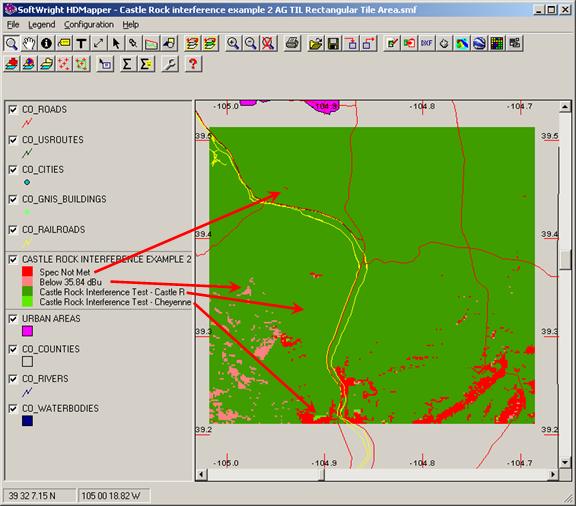This screenshot has width=576, height=506.
Task: Click the latitude readout '39 32 7.15 N'
Action: (x=32, y=496)
